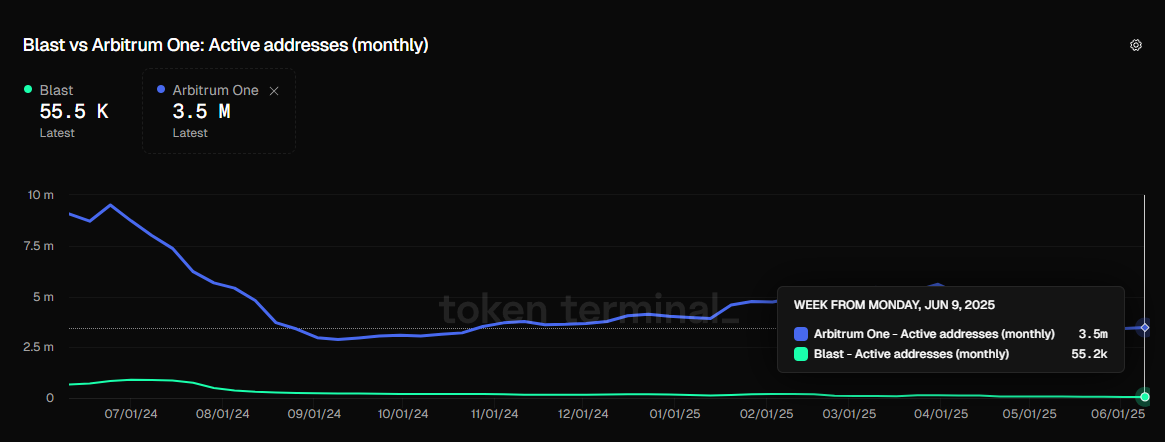Viewport: 1165px width, 442px height.
Task: Open the chart settings gear icon
Action: pos(1135,45)
